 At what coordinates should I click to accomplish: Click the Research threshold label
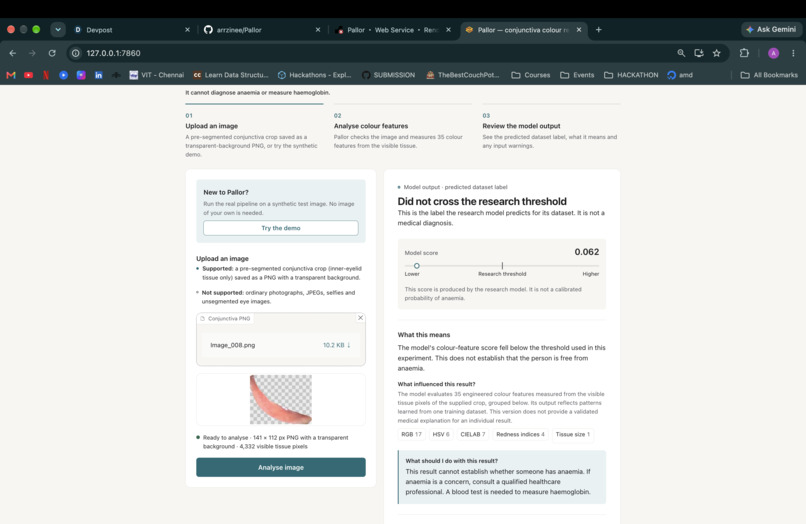(x=502, y=274)
